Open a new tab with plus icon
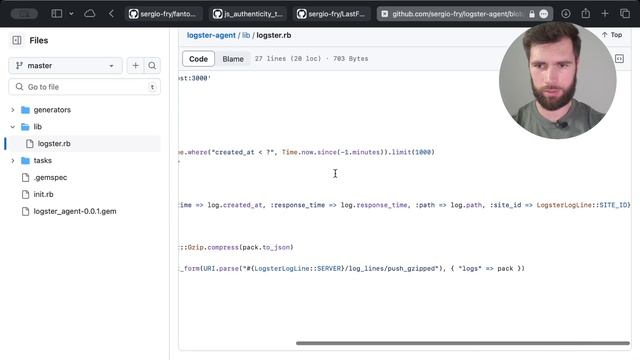640x360 pixels. click(605, 13)
